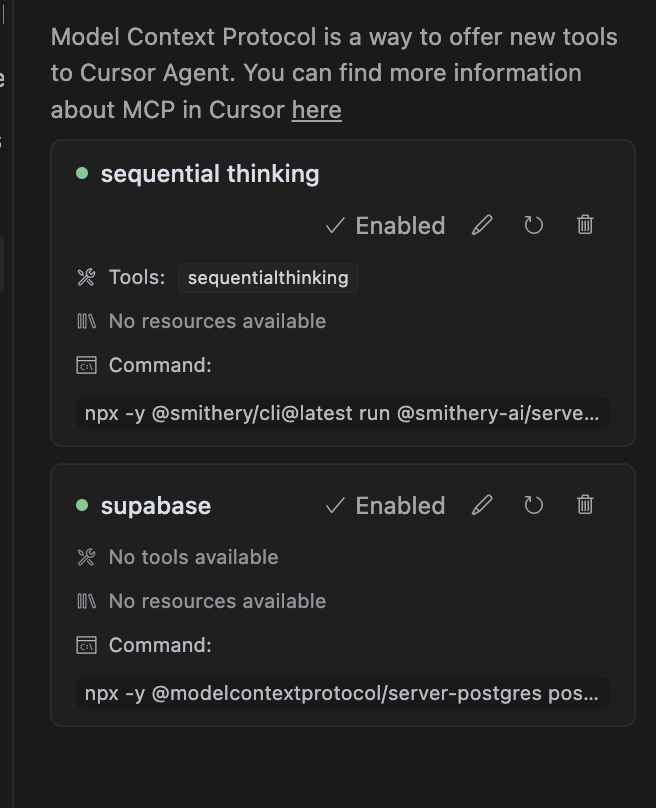The width and height of the screenshot is (656, 808).
Task: Click the sequential thinking server title
Action: tap(210, 174)
